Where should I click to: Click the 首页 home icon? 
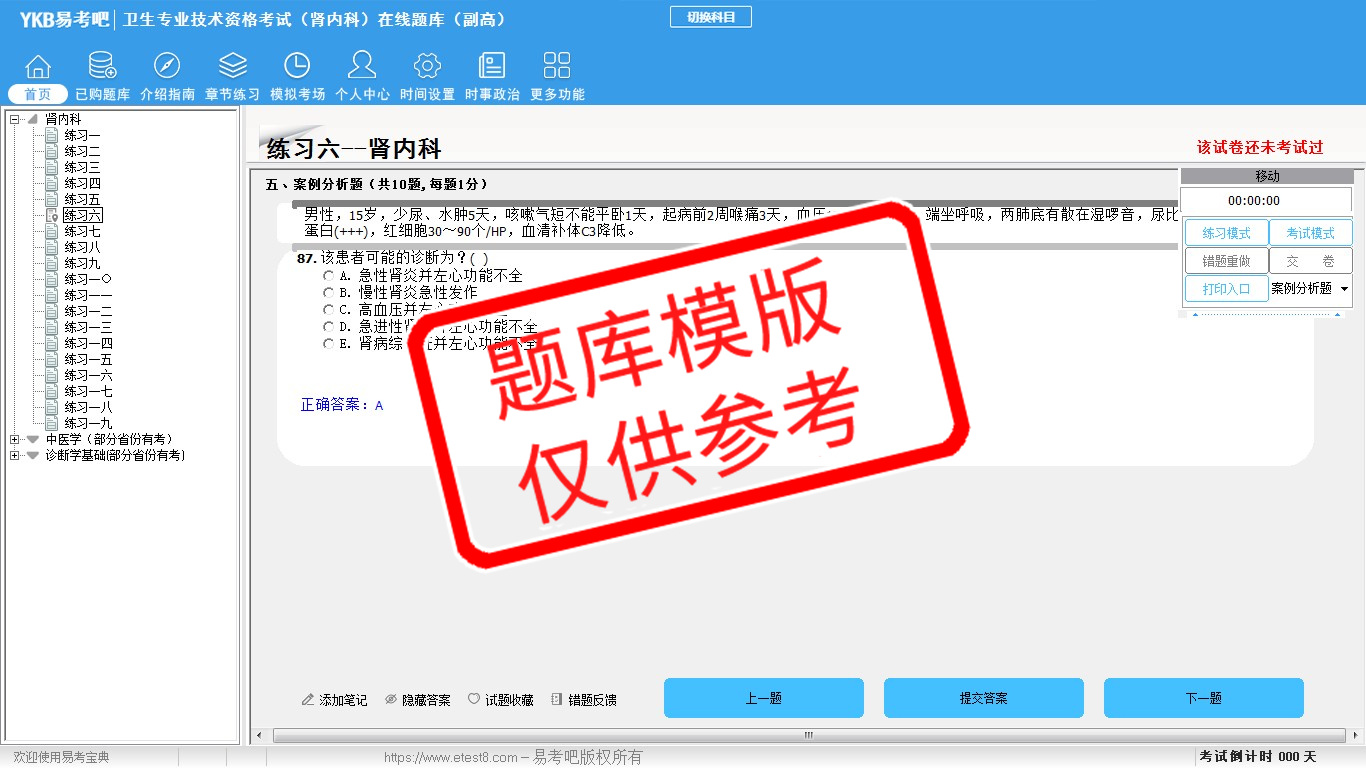point(38,67)
